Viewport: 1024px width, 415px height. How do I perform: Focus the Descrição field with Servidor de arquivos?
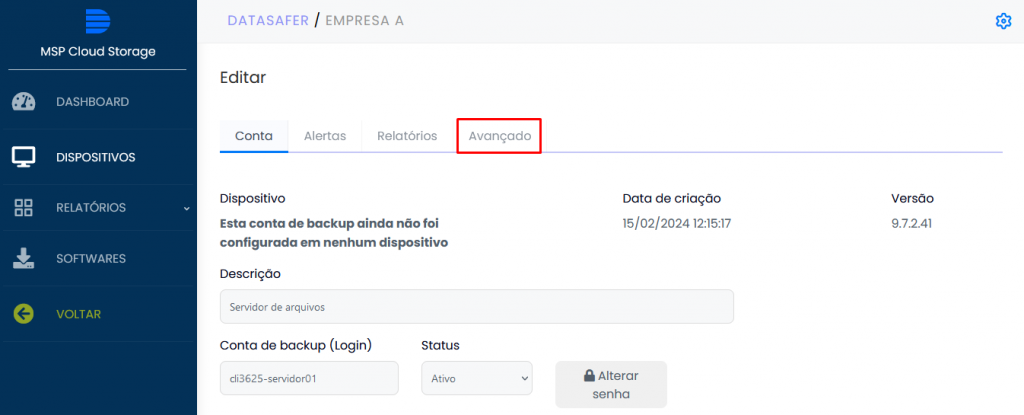pyautogui.click(x=476, y=307)
